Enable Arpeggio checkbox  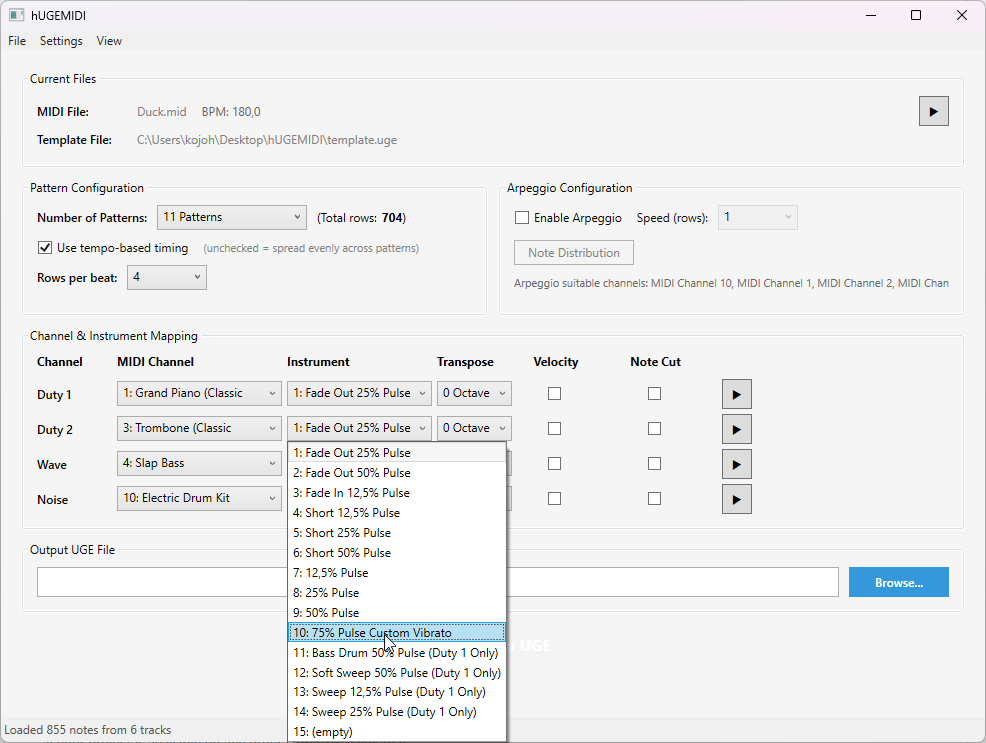(x=521, y=217)
